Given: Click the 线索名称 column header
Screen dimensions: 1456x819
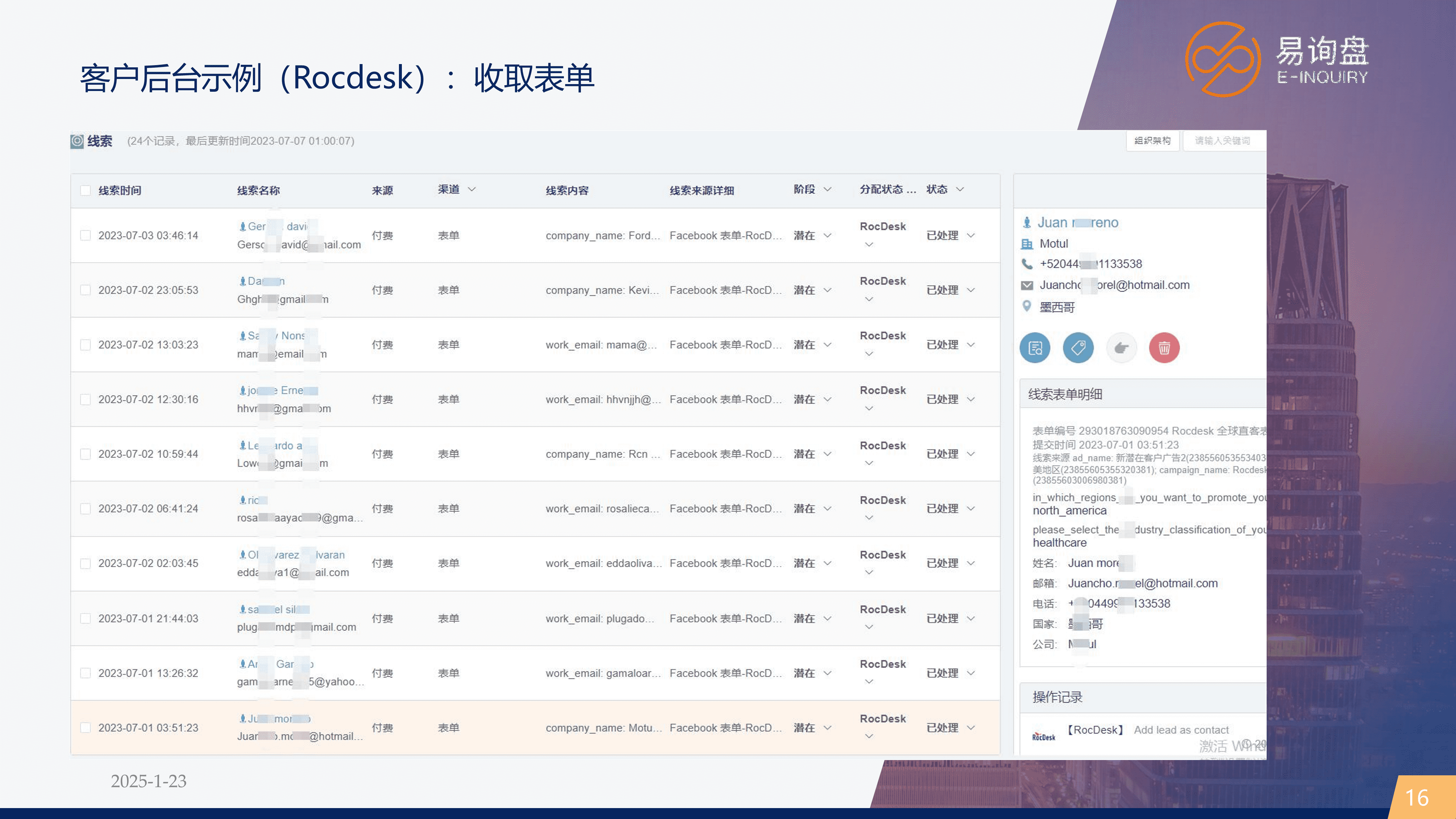Looking at the screenshot, I should pos(258,190).
